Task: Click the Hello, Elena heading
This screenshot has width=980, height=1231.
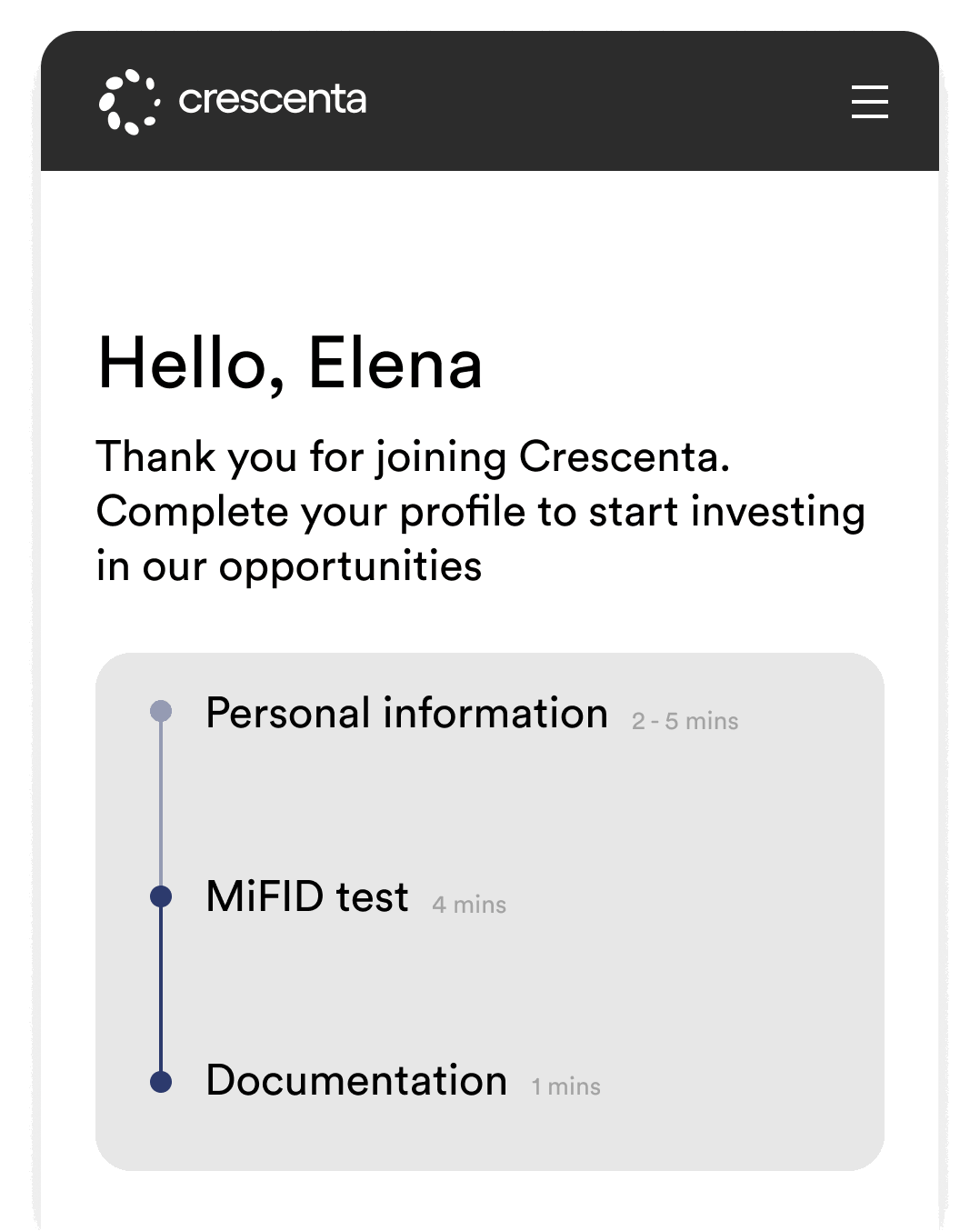Action: [x=290, y=364]
